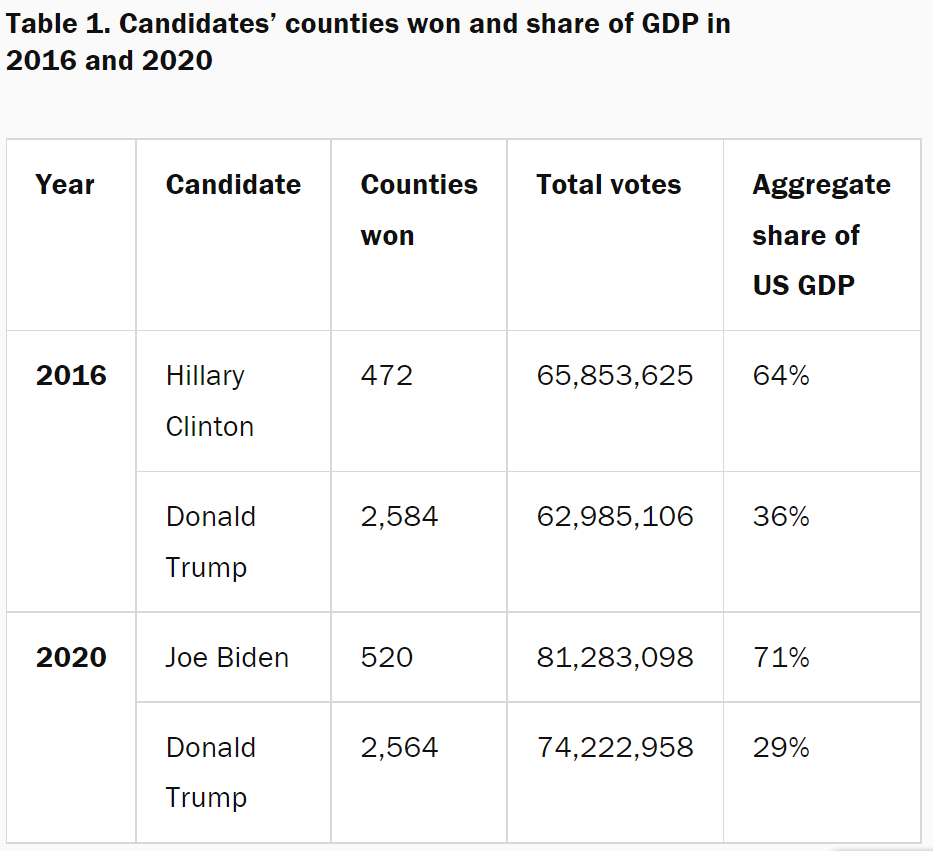
Task: Select the Year column header
Action: point(65,185)
